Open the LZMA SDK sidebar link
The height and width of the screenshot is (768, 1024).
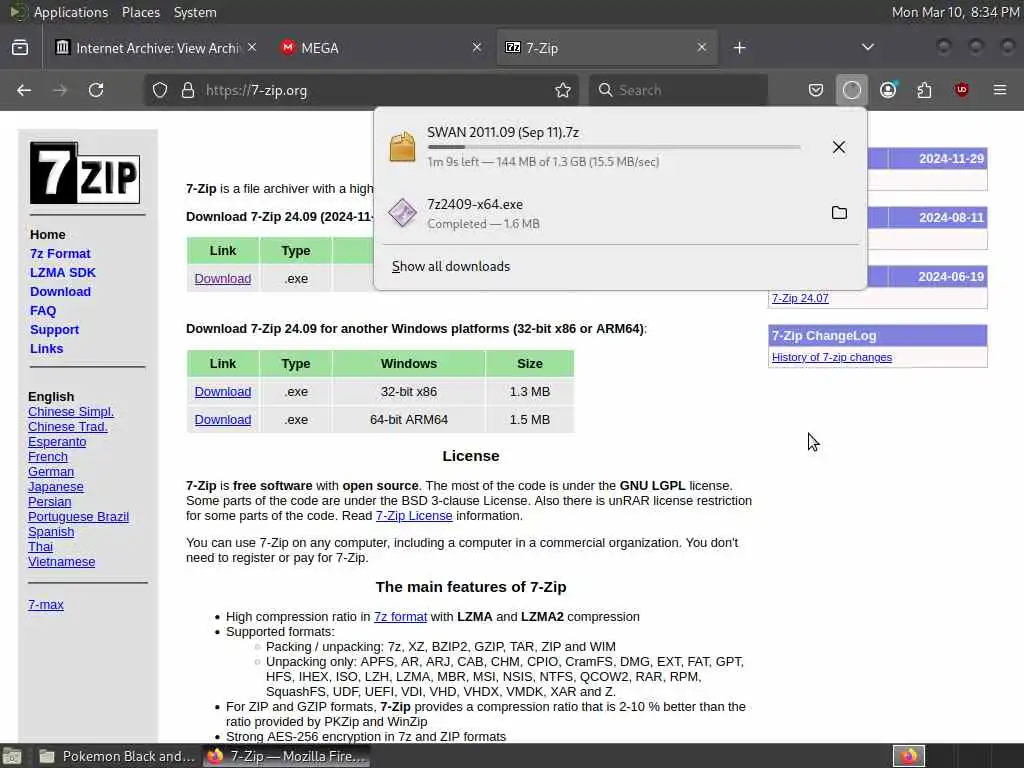[63, 272]
